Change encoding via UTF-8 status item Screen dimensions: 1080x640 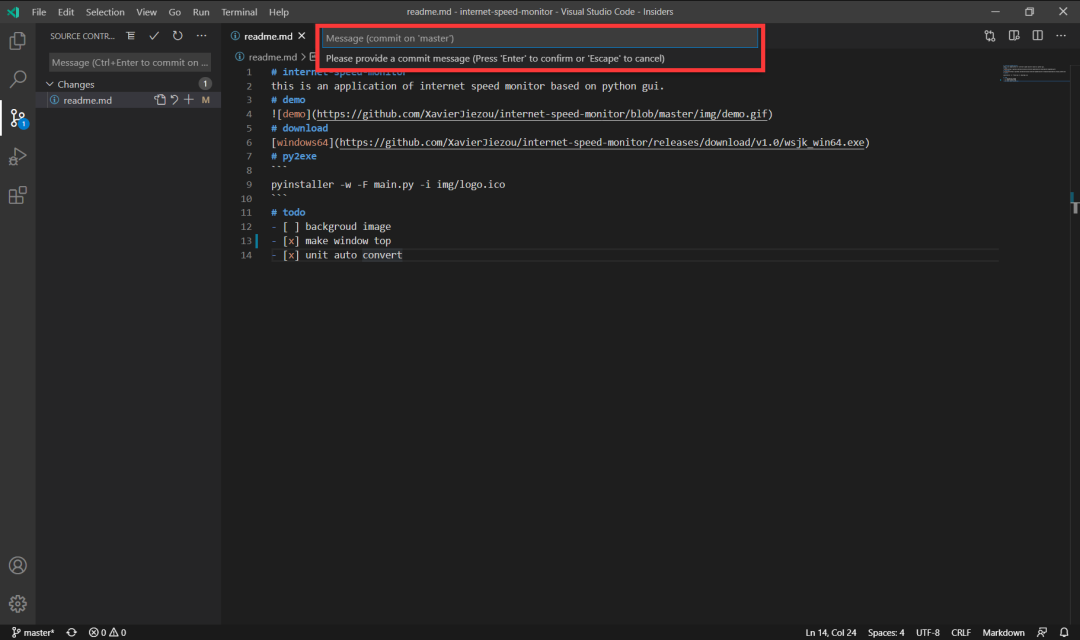point(928,632)
